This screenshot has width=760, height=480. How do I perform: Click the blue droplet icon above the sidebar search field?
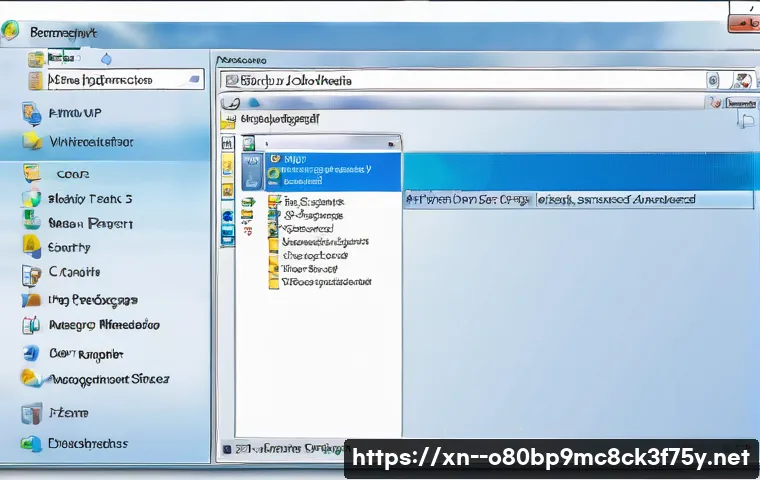[106, 59]
